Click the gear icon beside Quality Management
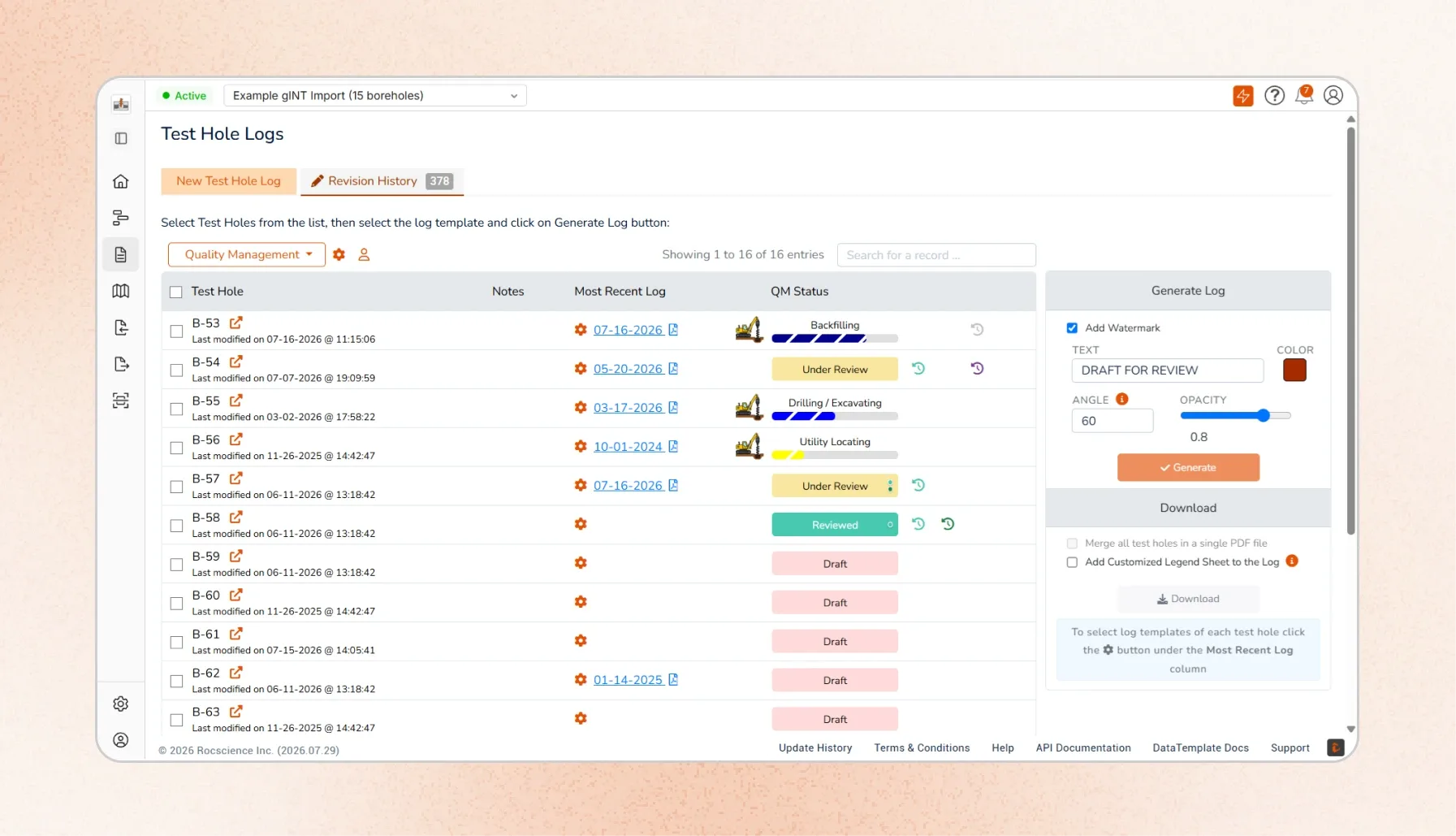The image size is (1456, 836). click(339, 254)
